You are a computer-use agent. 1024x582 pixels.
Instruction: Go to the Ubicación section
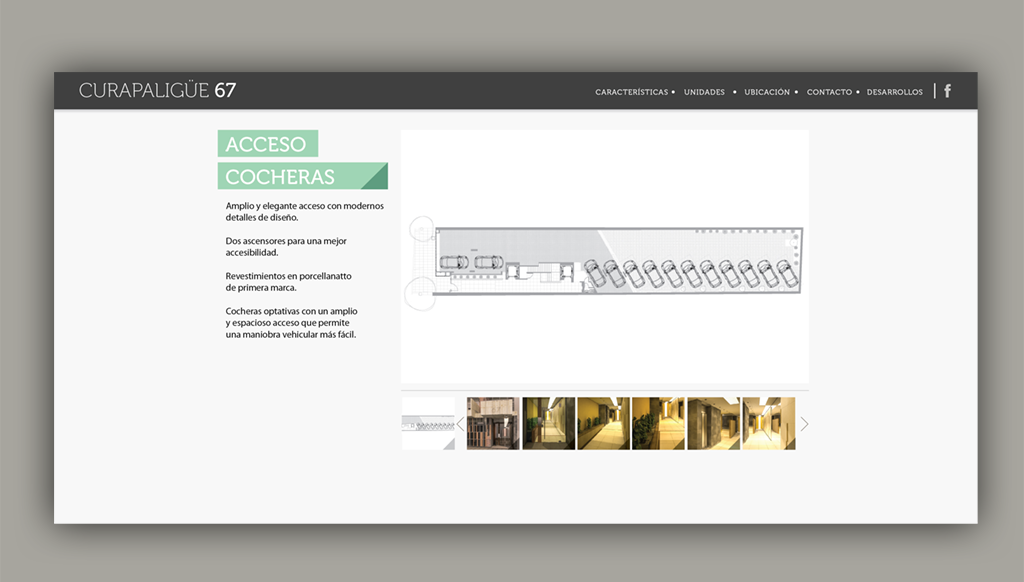(767, 92)
